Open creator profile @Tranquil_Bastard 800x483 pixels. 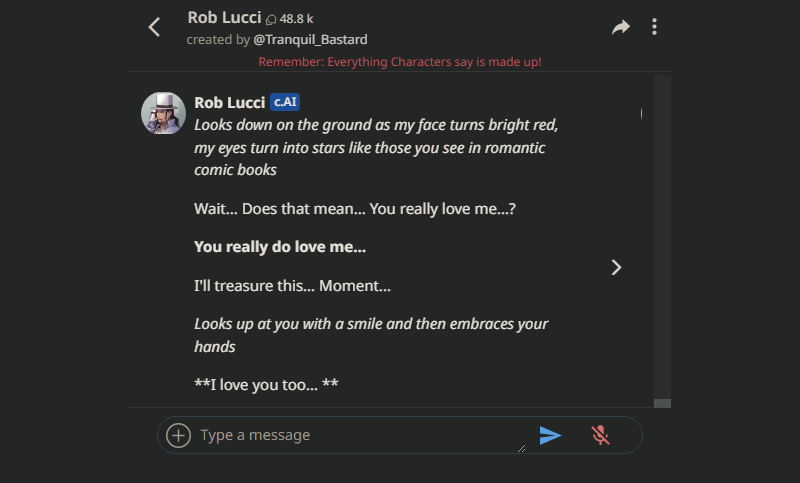[312, 40]
